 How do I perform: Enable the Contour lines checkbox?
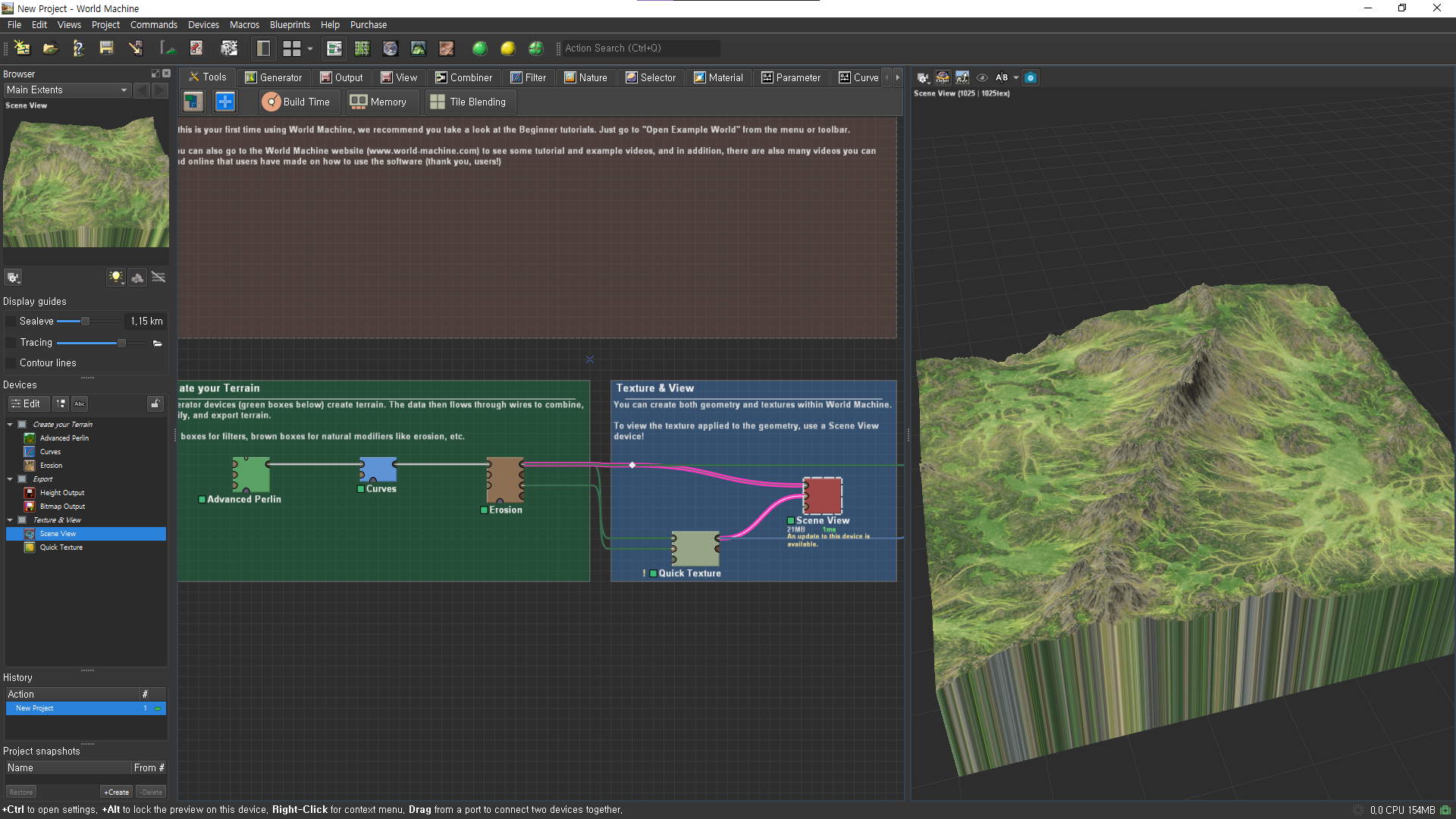11,363
